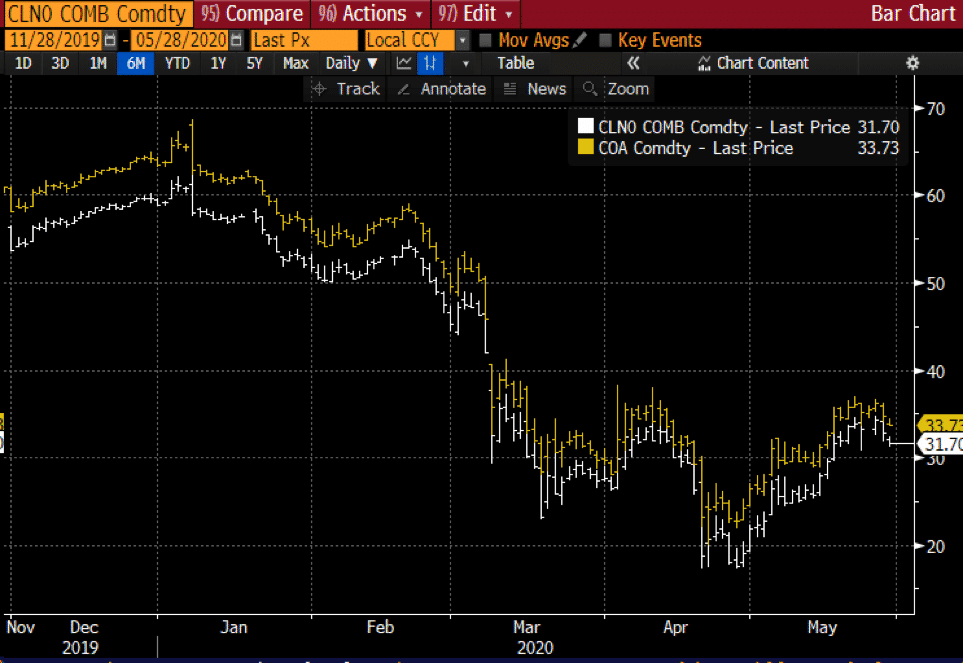Screen dimensions: 963x663
Task: Open the chart settings gear icon
Action: pos(911,63)
